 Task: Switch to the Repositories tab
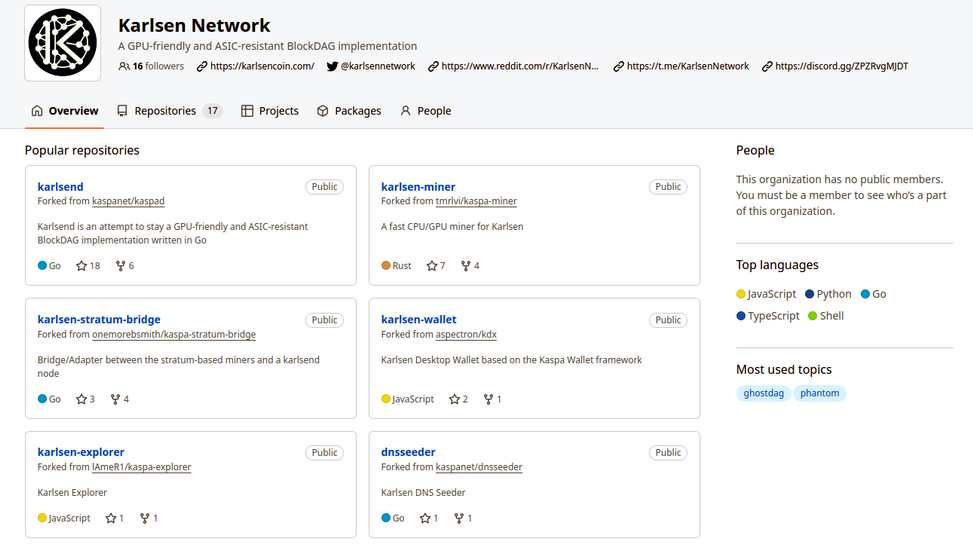pyautogui.click(x=169, y=111)
